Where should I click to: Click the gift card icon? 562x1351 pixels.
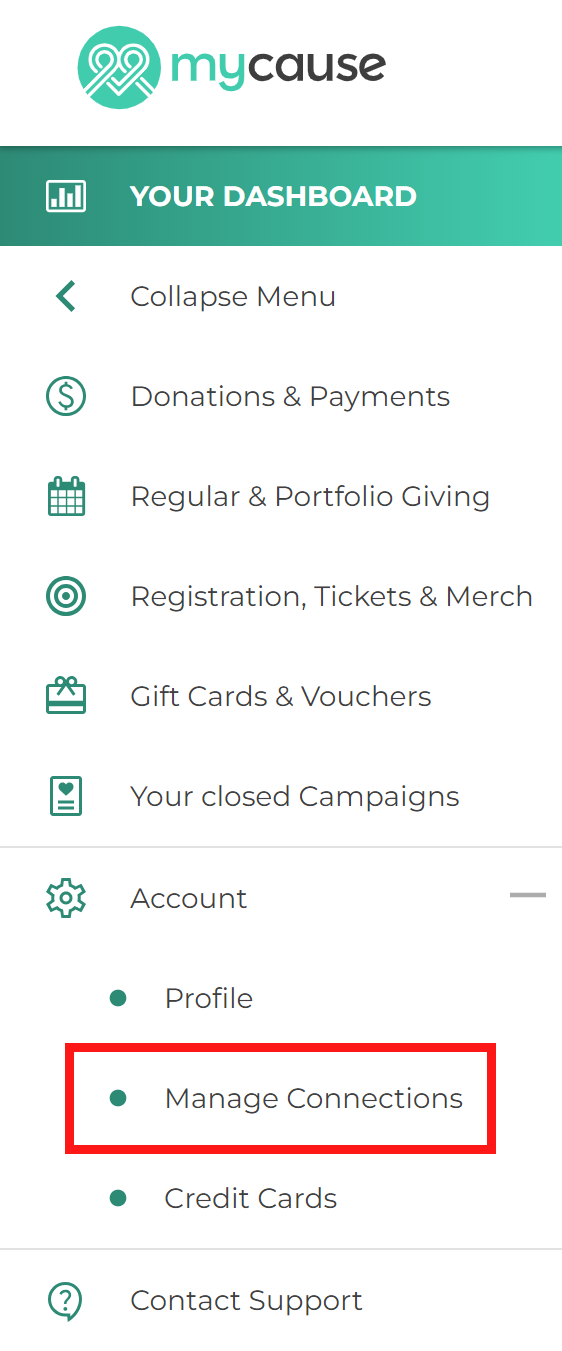66,696
